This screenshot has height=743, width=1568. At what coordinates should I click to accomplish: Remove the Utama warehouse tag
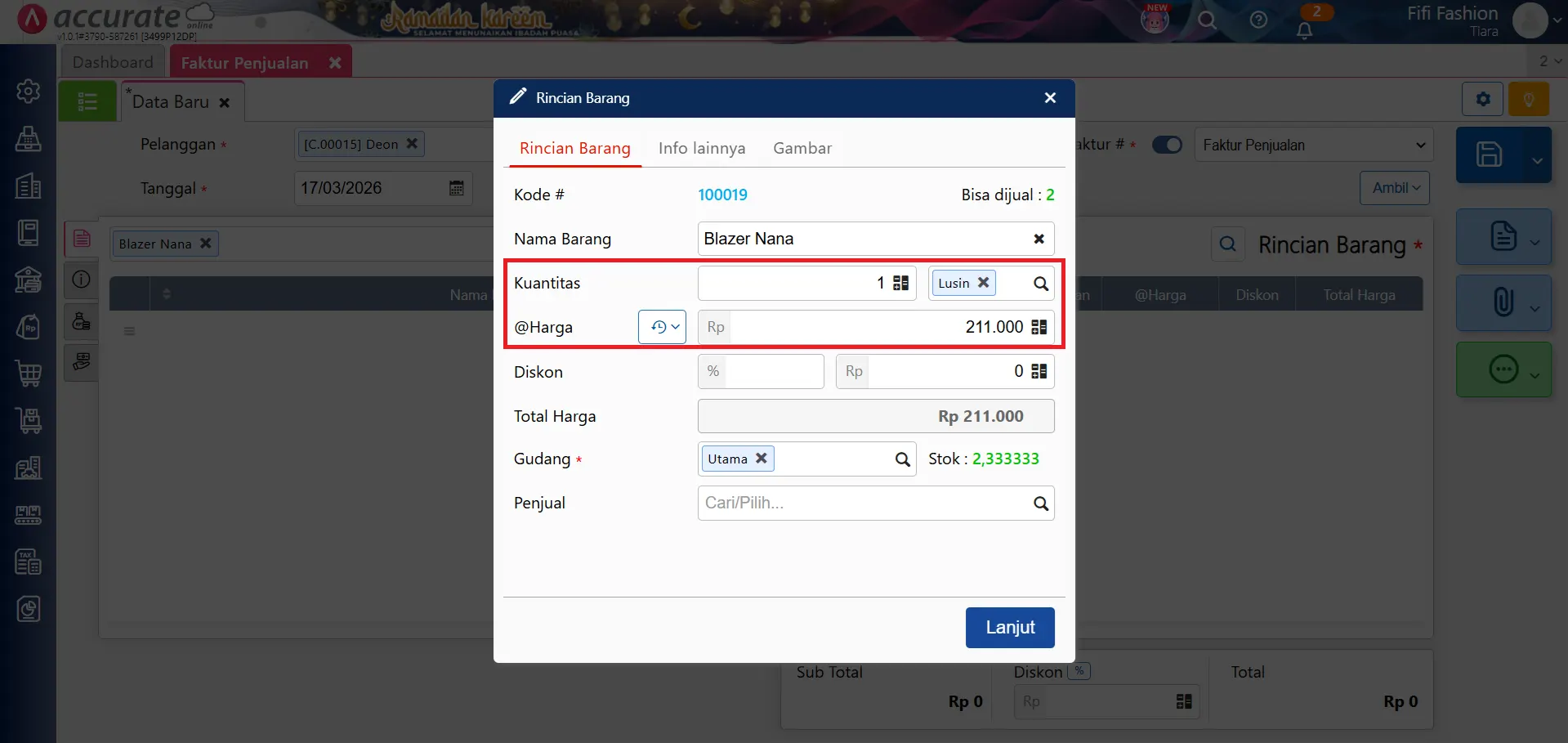coord(761,459)
